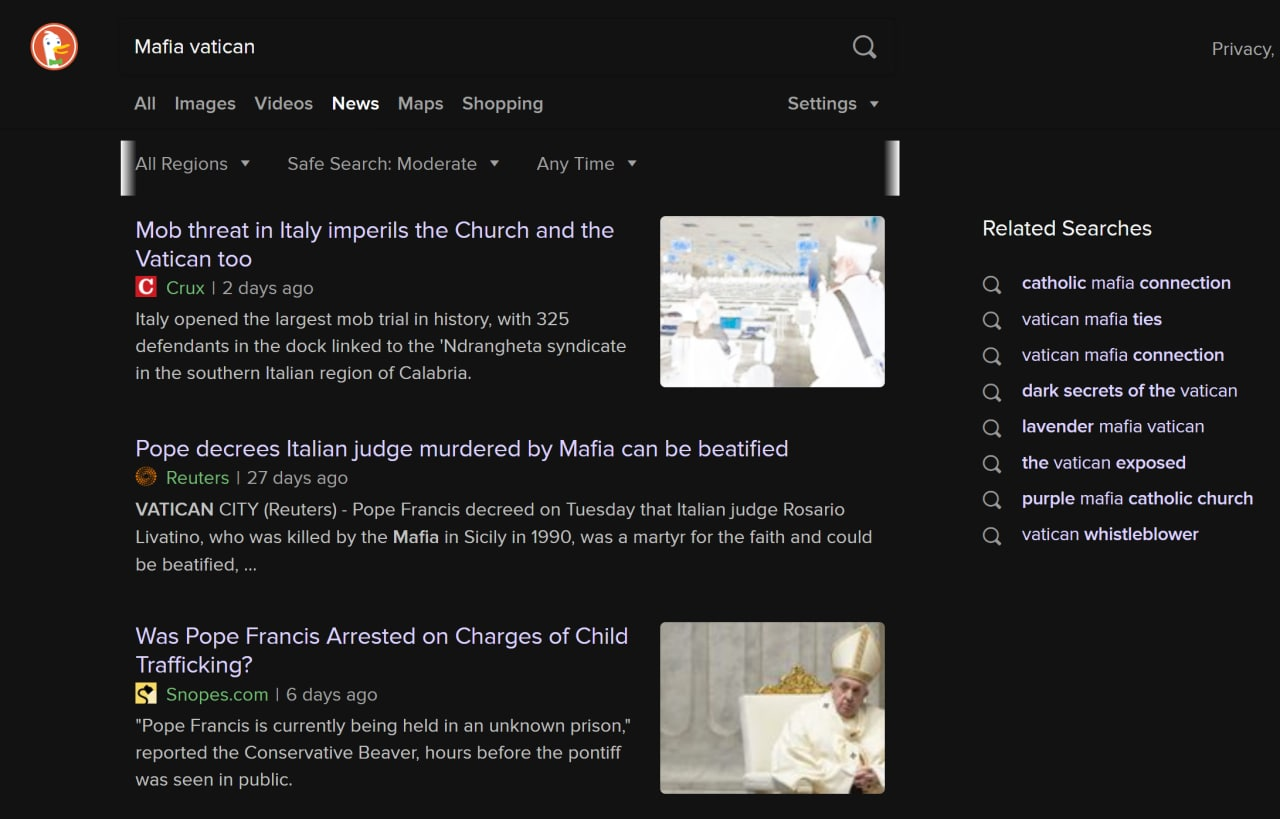1280x819 pixels.
Task: Click the 'Reuters' source name
Action: 197,478
